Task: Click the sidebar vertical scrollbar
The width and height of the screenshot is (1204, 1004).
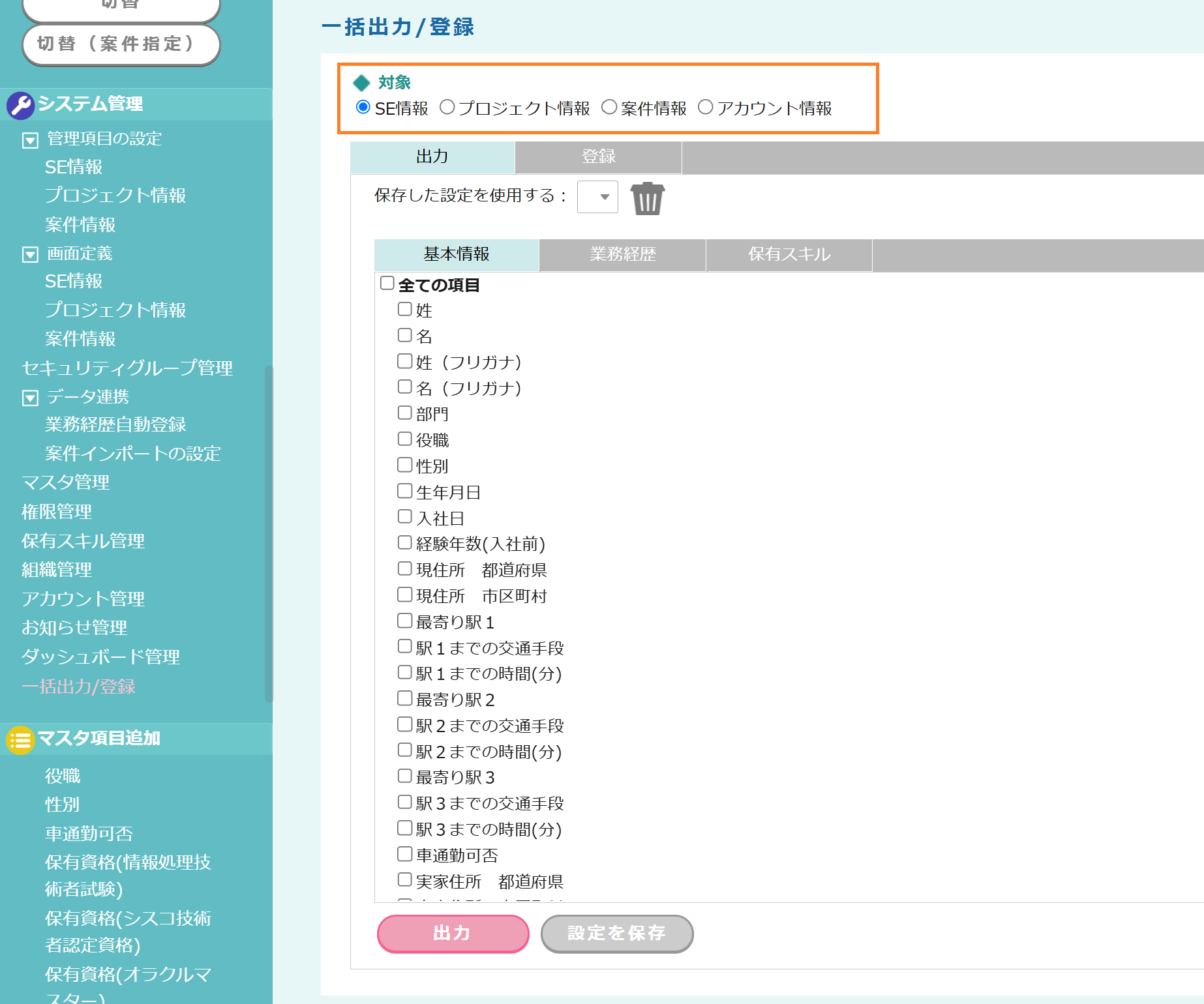Action: 268,535
